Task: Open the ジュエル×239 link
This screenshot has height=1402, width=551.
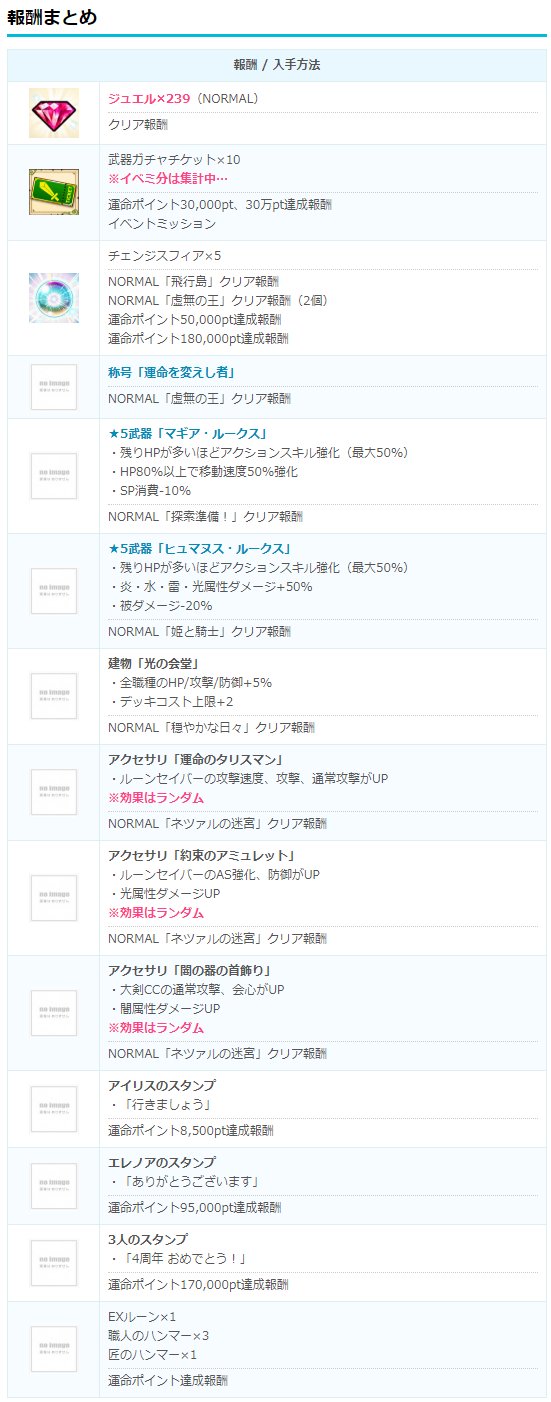Action: [149, 98]
